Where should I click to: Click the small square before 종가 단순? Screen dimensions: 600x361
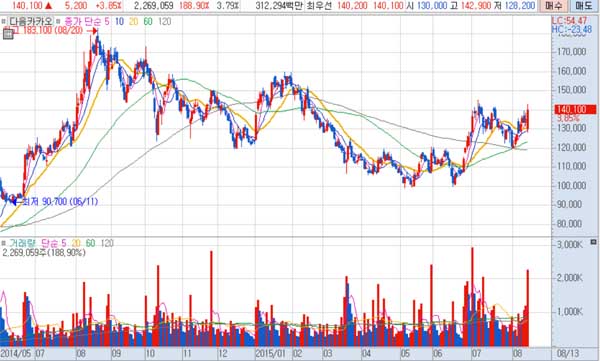tap(58, 21)
